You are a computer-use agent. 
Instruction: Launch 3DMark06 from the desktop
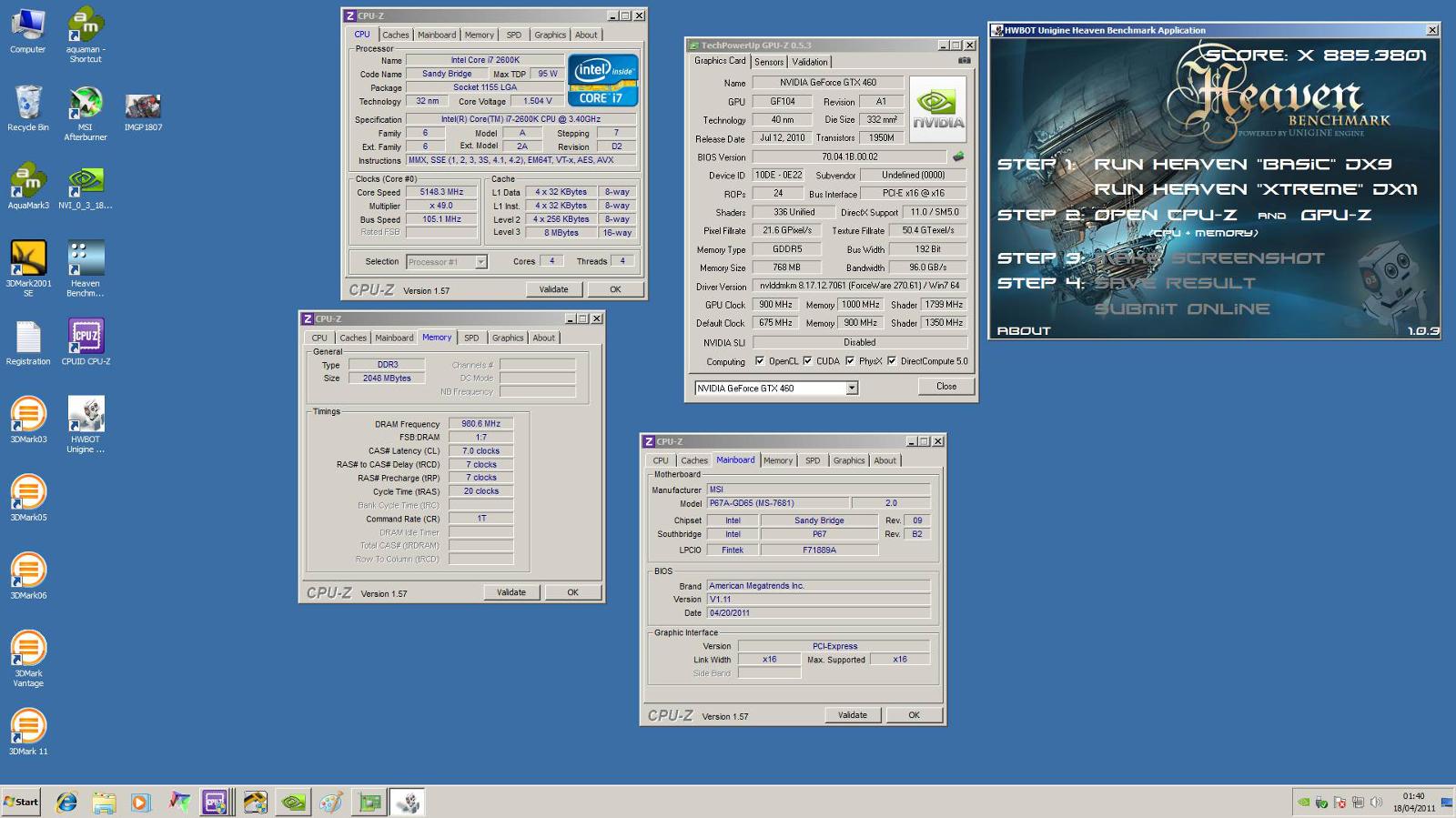[28, 577]
